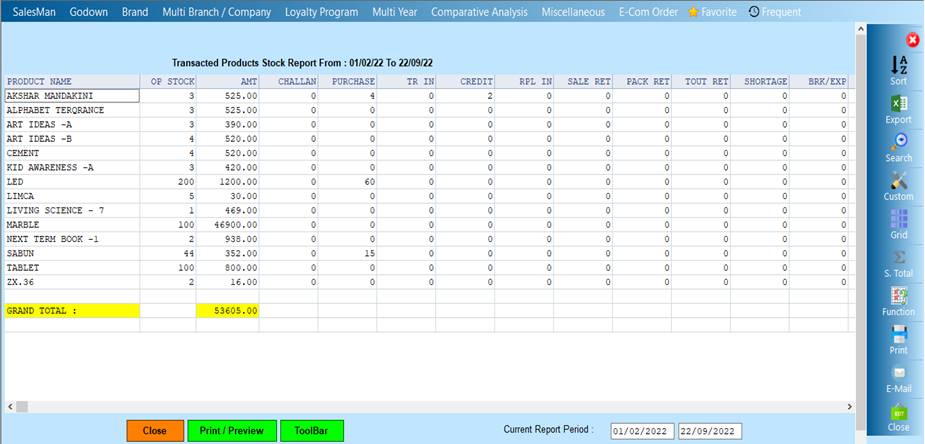
Task: Click the report end date field
Action: tap(710, 431)
